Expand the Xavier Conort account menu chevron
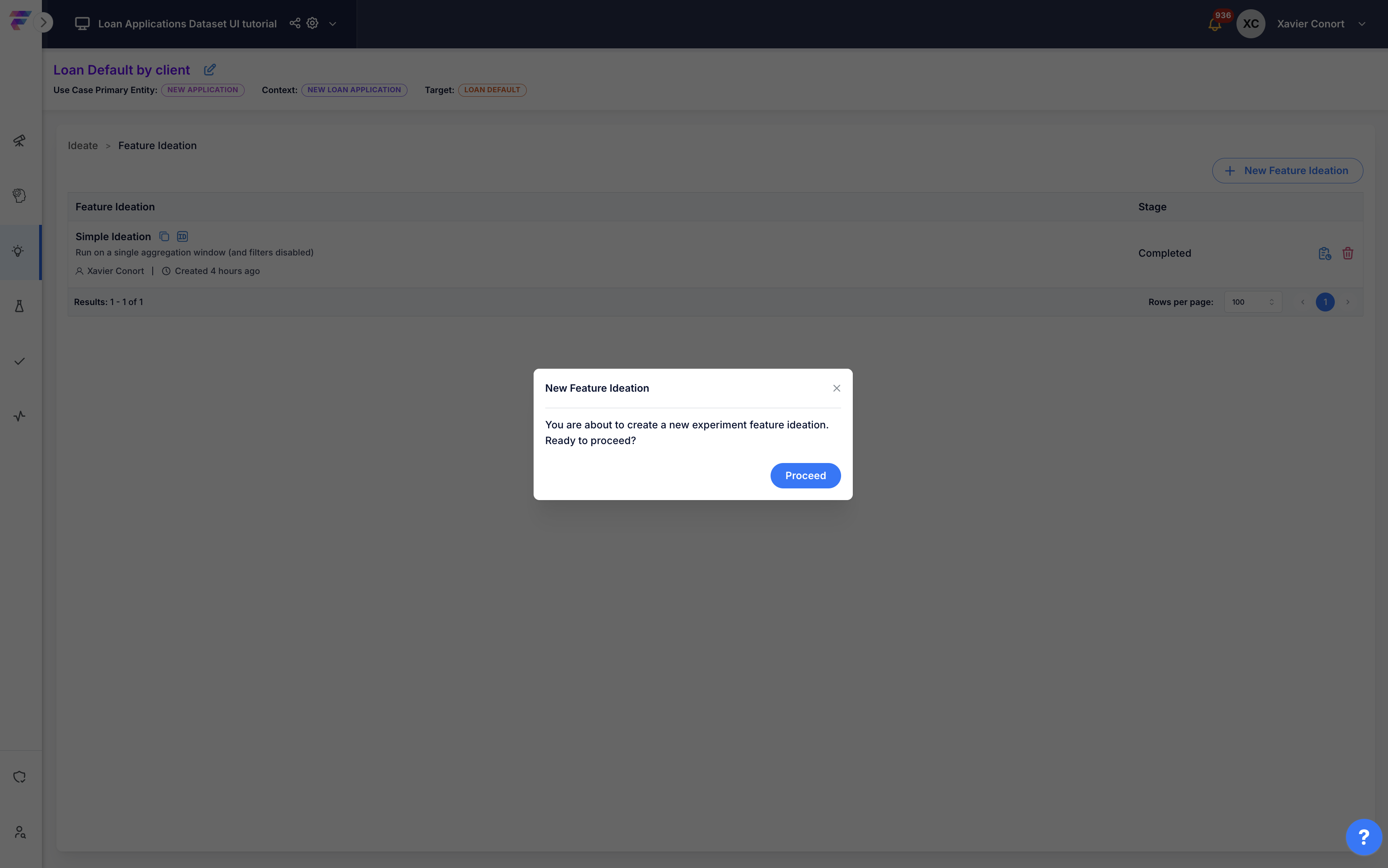The image size is (1388, 868). coord(1361,23)
